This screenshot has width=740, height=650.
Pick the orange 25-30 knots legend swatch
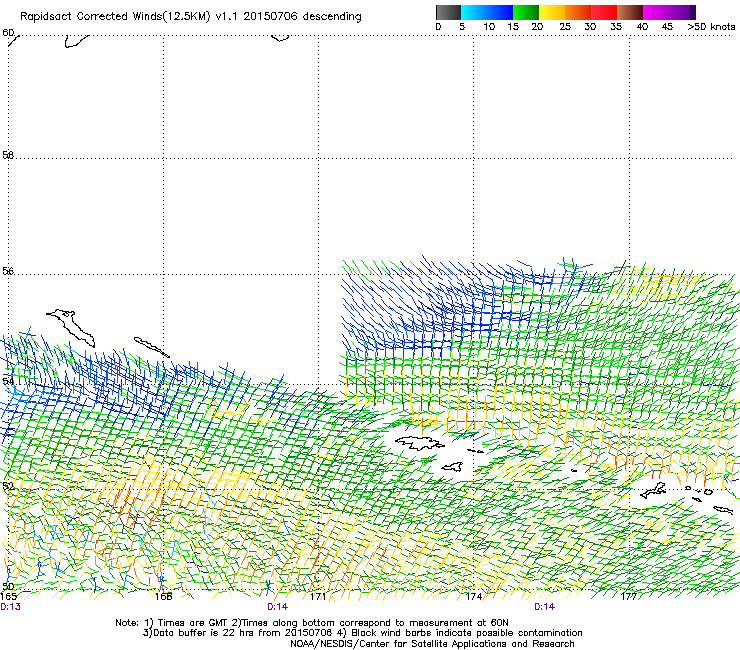coord(578,12)
